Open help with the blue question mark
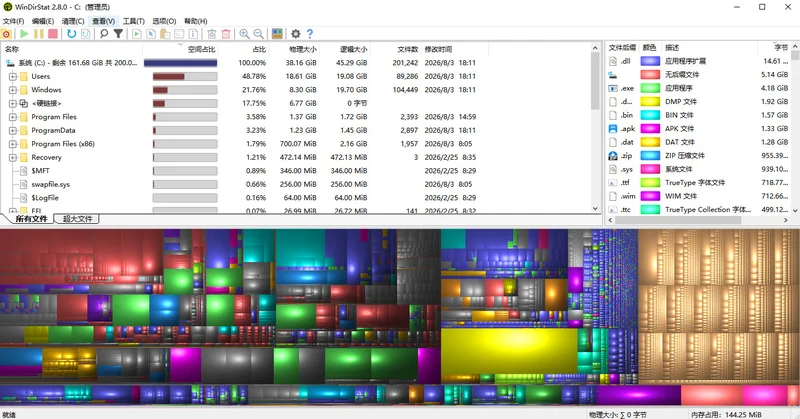The image size is (800, 419). [310, 34]
